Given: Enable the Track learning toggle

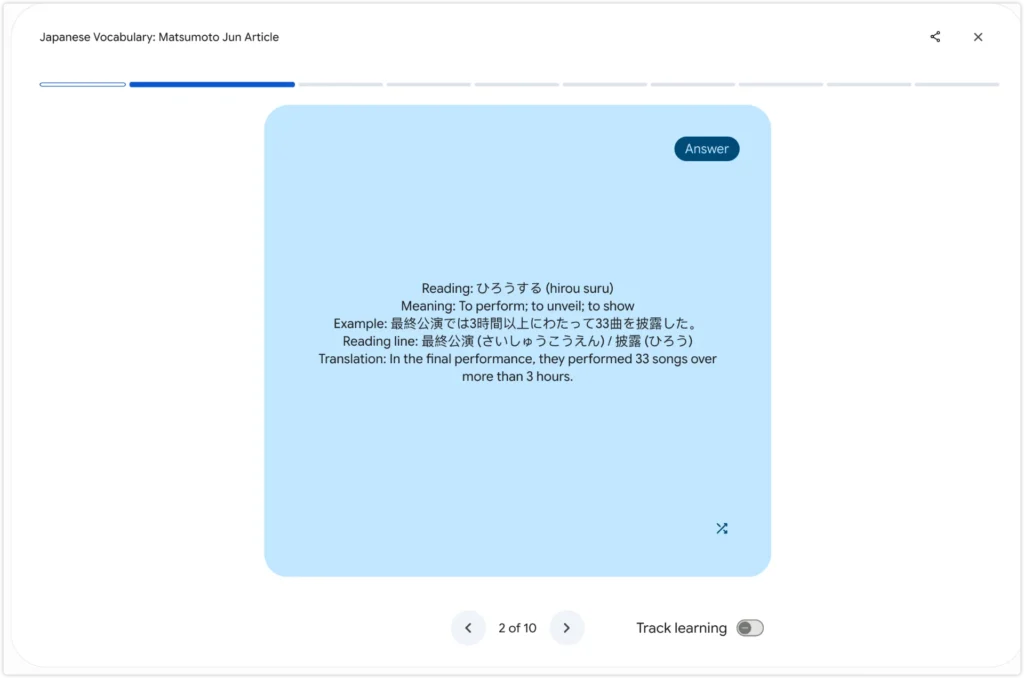Looking at the screenshot, I should click(750, 628).
